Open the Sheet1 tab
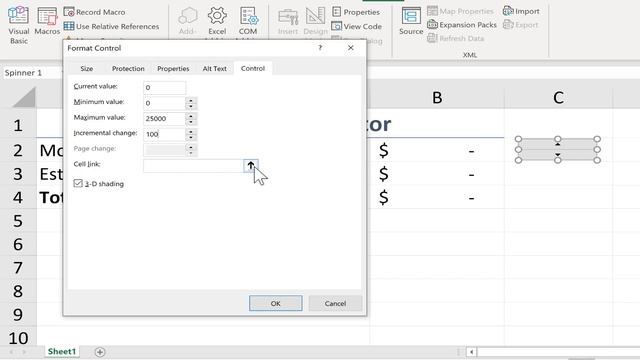 62,351
